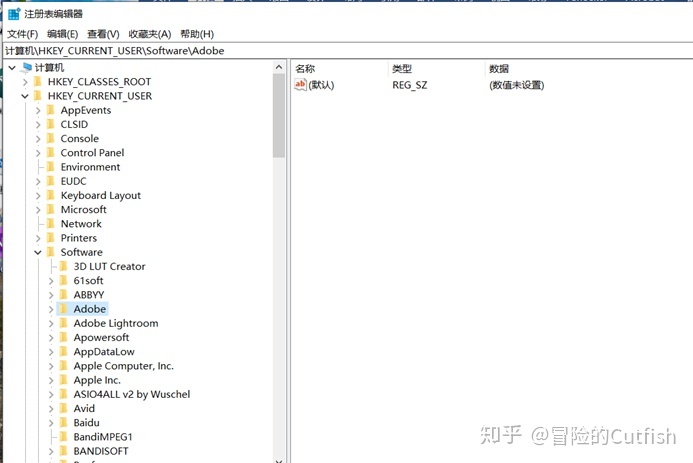Screen dimensions: 693x463
Task: Collapse the 计算机 root node
Action: (12, 68)
